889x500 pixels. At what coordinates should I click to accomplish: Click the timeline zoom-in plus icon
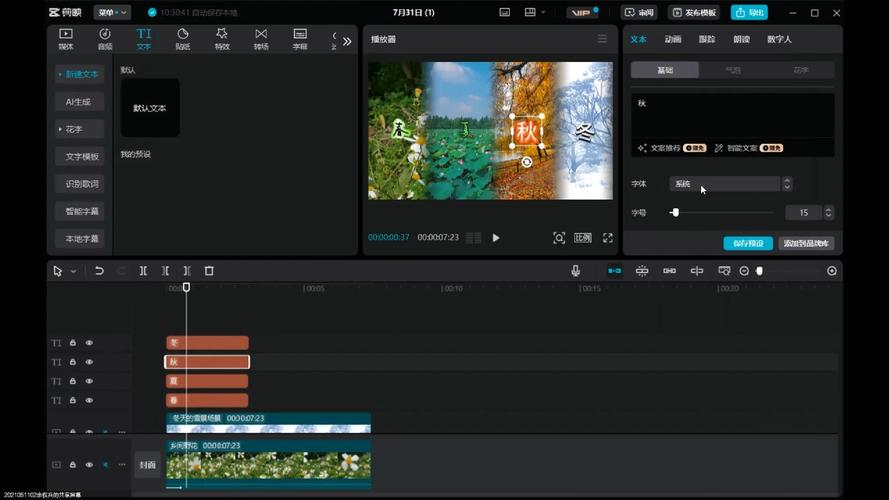click(831, 271)
